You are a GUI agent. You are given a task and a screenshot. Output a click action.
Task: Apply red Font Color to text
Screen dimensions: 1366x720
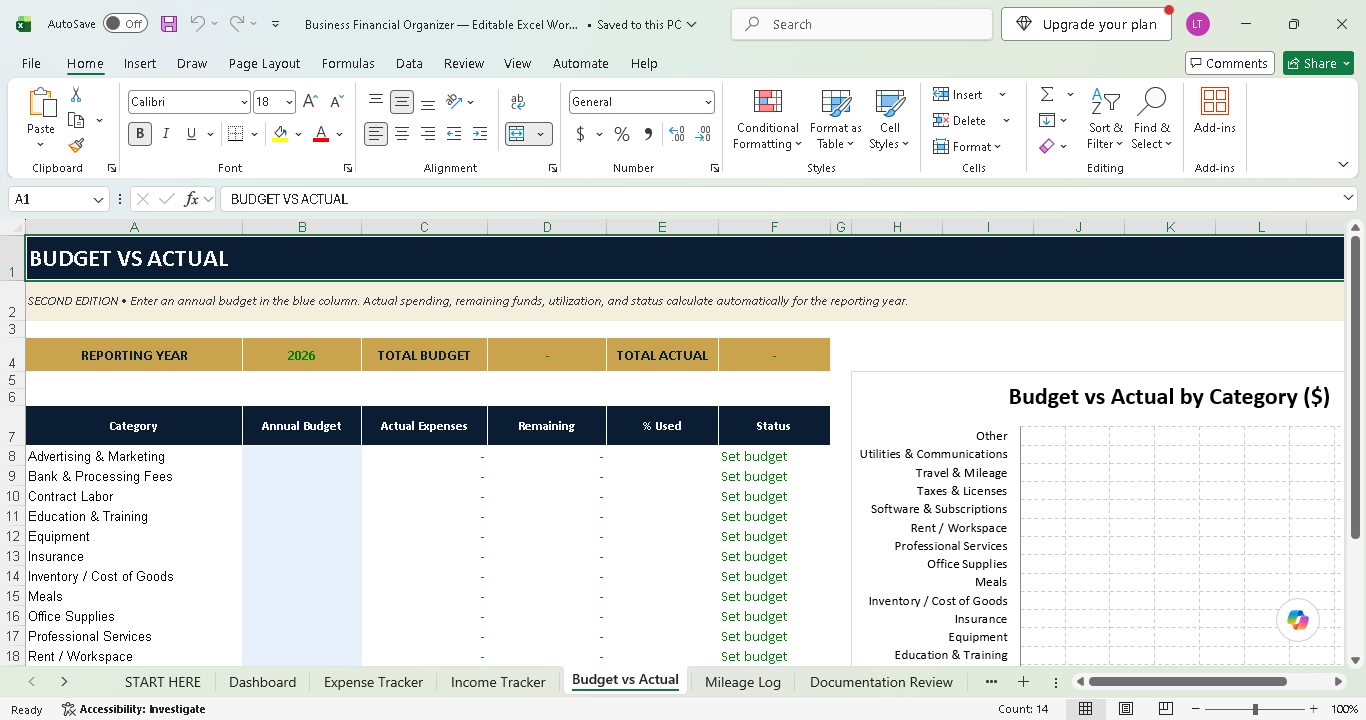pyautogui.click(x=321, y=134)
